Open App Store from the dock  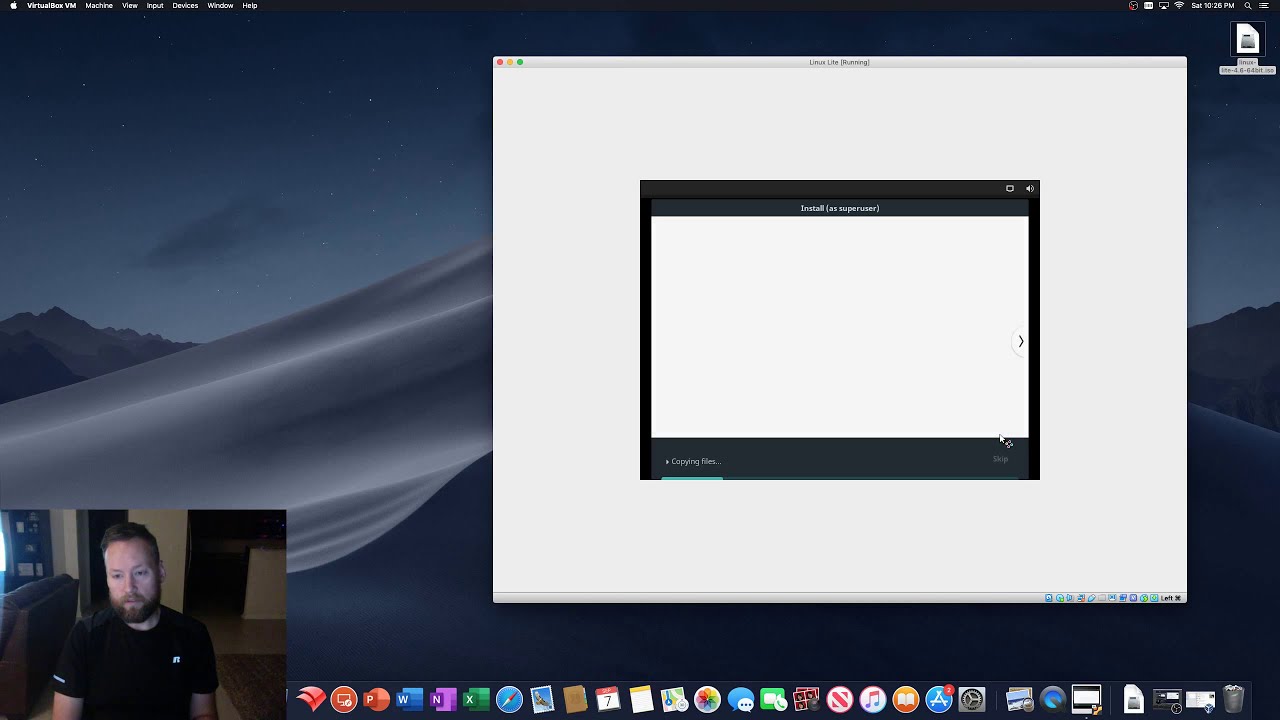[x=939, y=700]
